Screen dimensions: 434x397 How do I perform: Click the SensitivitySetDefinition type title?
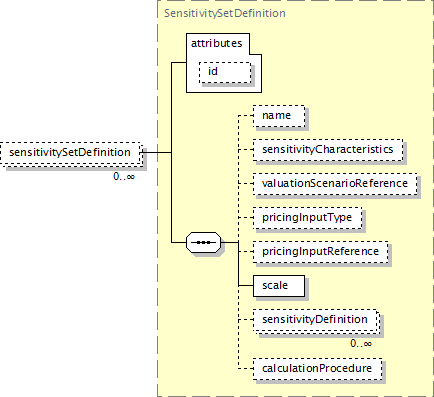tap(225, 13)
